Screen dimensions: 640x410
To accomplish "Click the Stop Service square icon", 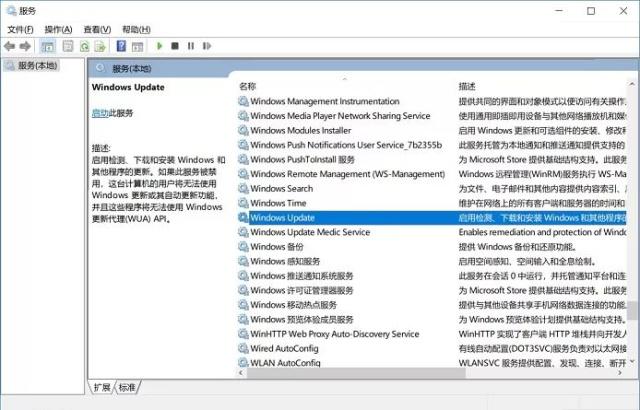I will (x=175, y=46).
